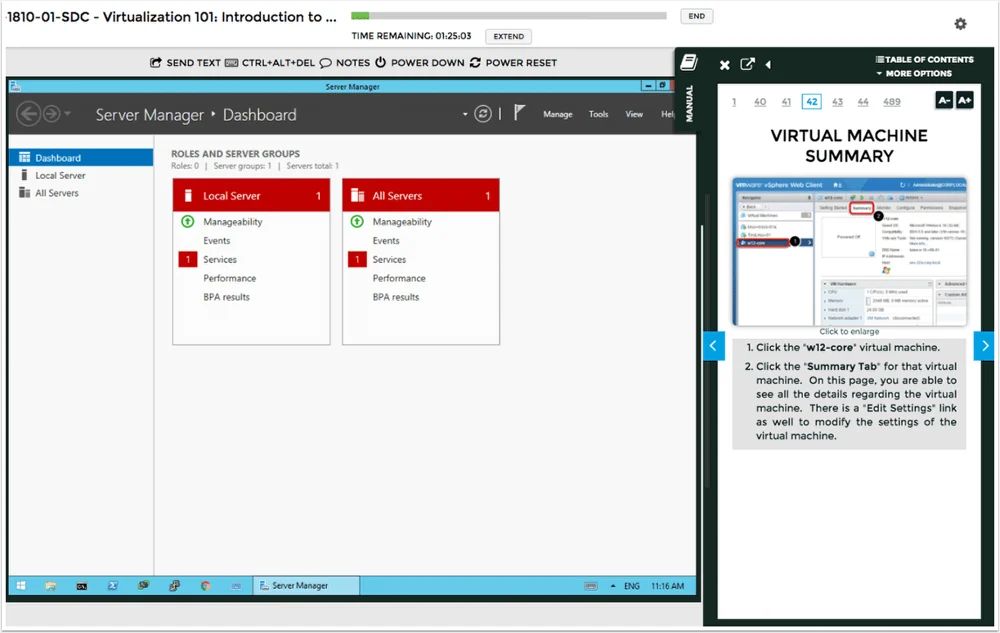Image resolution: width=1000 pixels, height=633 pixels.
Task: Select Local Server in the sidebar
Action: (x=81, y=175)
